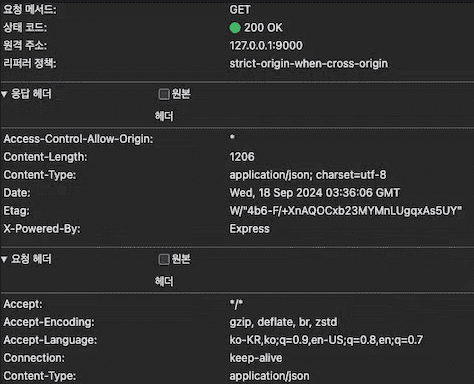Enable 원본 checkbox for 요청 헤더
The height and width of the screenshot is (384, 474).
(164, 259)
